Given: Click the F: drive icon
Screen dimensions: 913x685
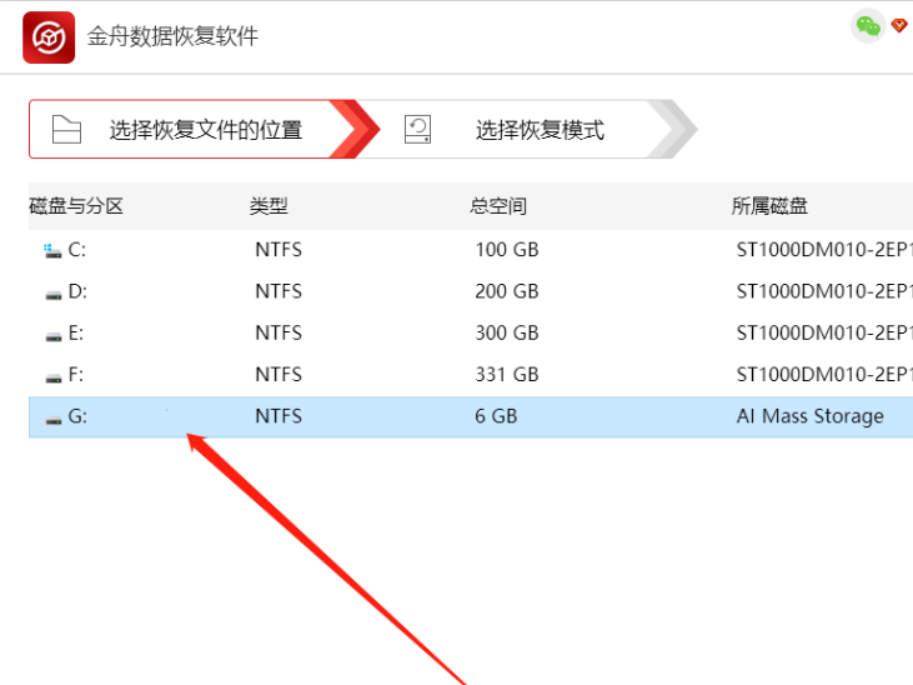Looking at the screenshot, I should (54, 379).
